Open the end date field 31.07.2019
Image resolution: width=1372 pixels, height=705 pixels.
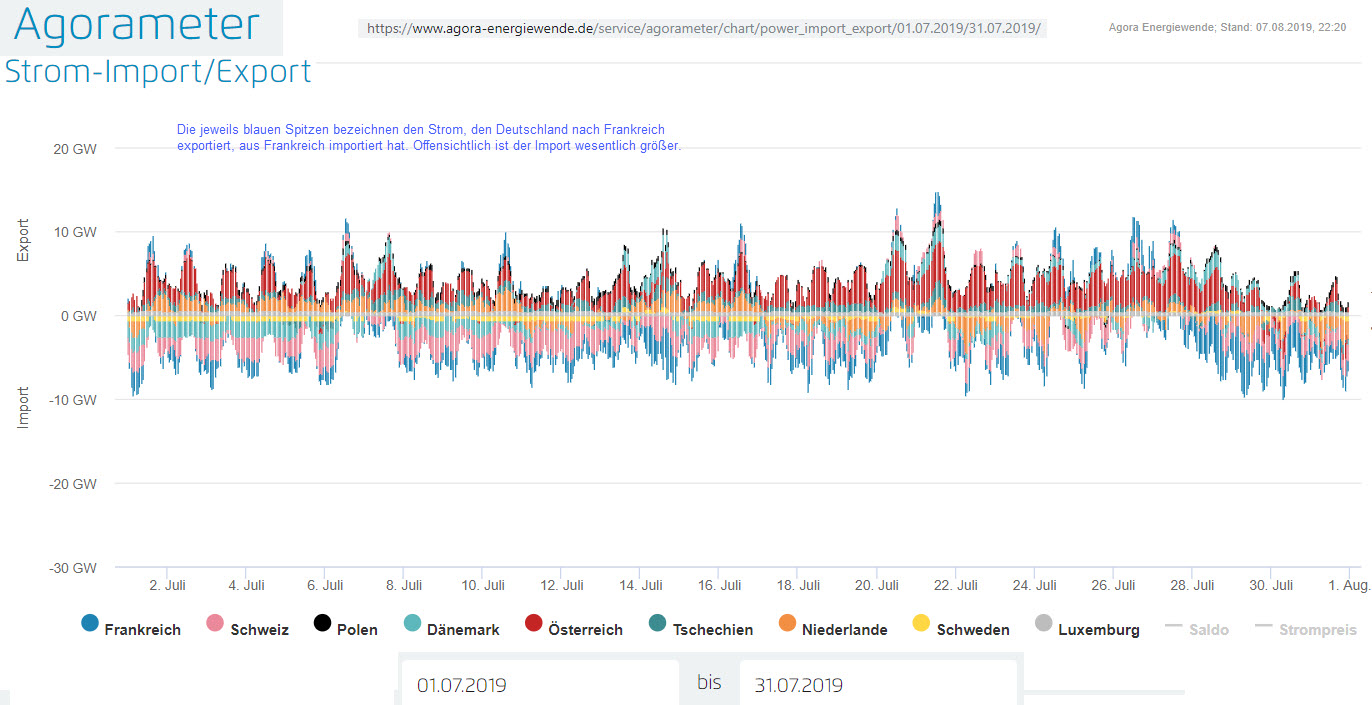coord(877,685)
